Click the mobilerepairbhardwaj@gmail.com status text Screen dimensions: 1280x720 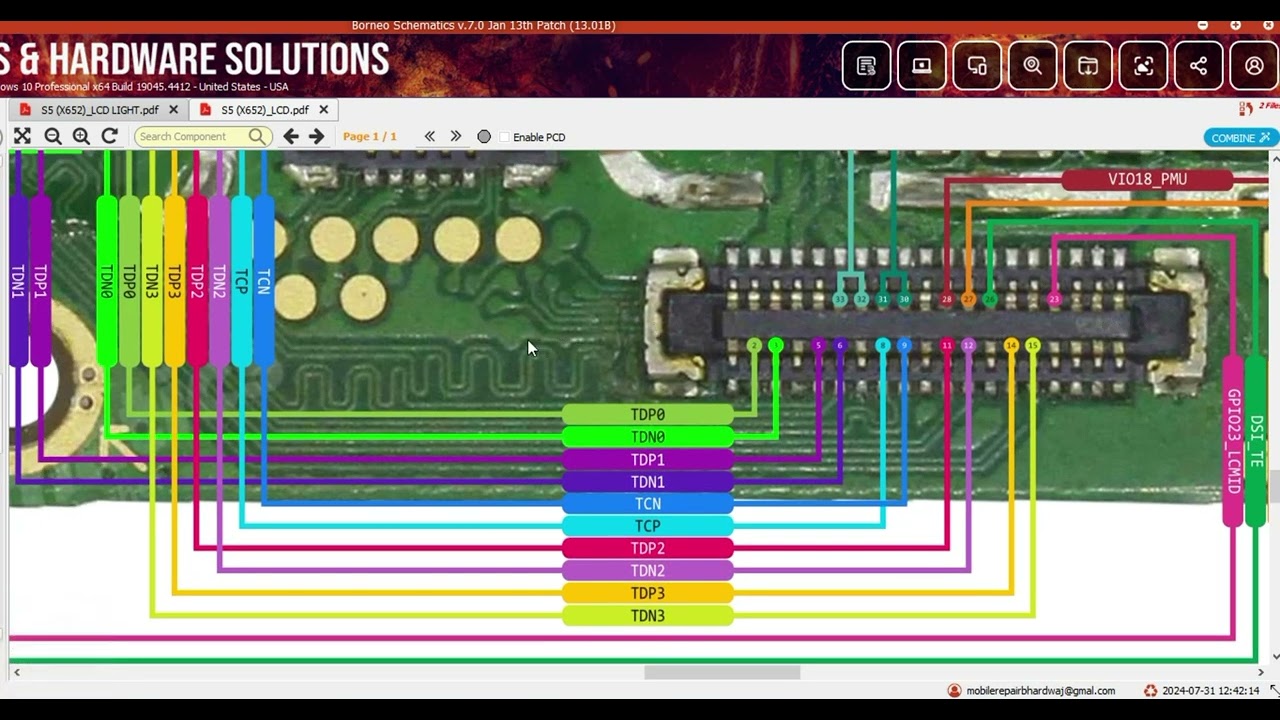coord(1040,691)
